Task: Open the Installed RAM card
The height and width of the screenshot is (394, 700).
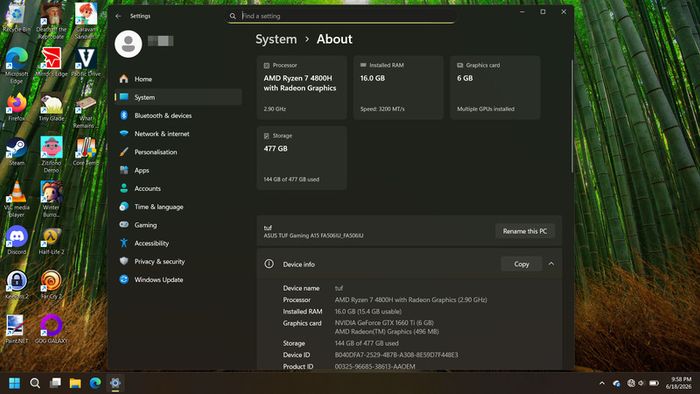Action: click(x=398, y=87)
